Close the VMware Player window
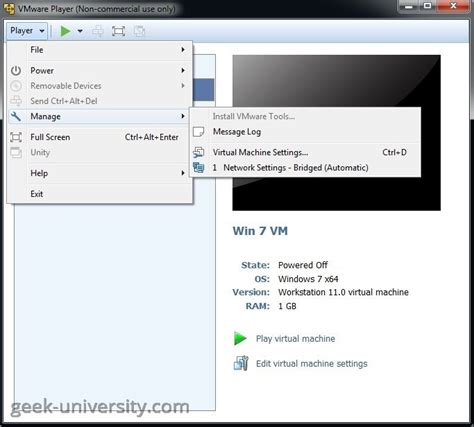The image size is (474, 427). [x=453, y=6]
